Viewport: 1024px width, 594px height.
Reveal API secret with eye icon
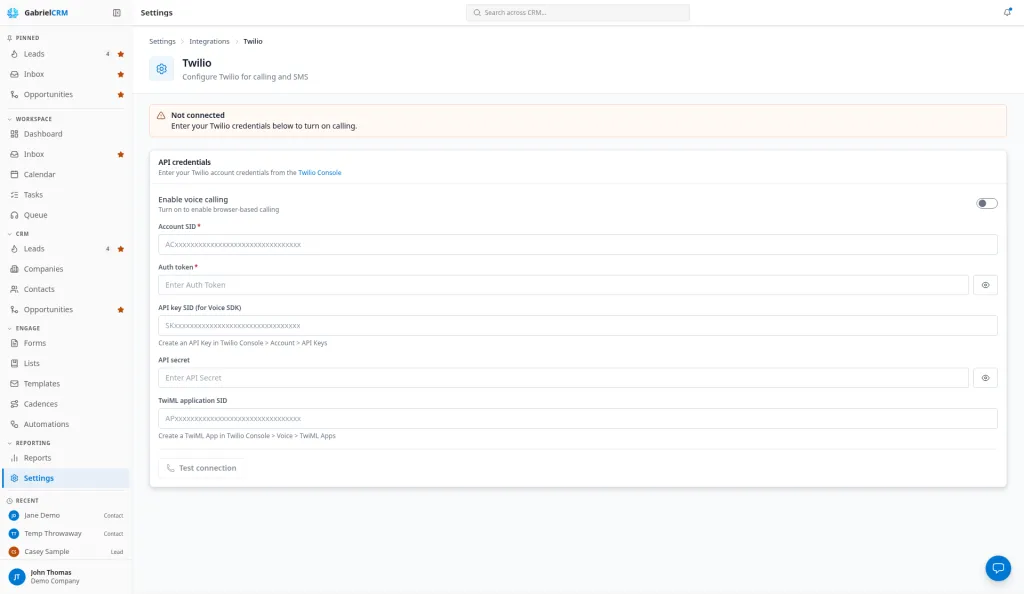pyautogui.click(x=985, y=378)
